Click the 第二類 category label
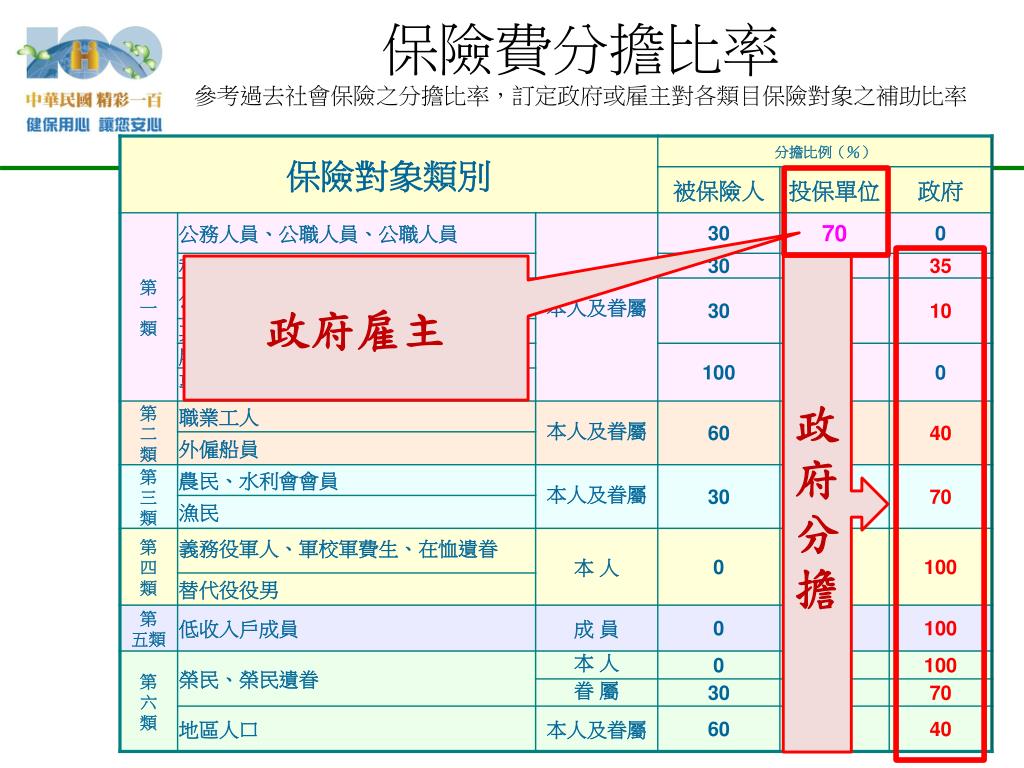The image size is (1024, 768). pos(148,433)
